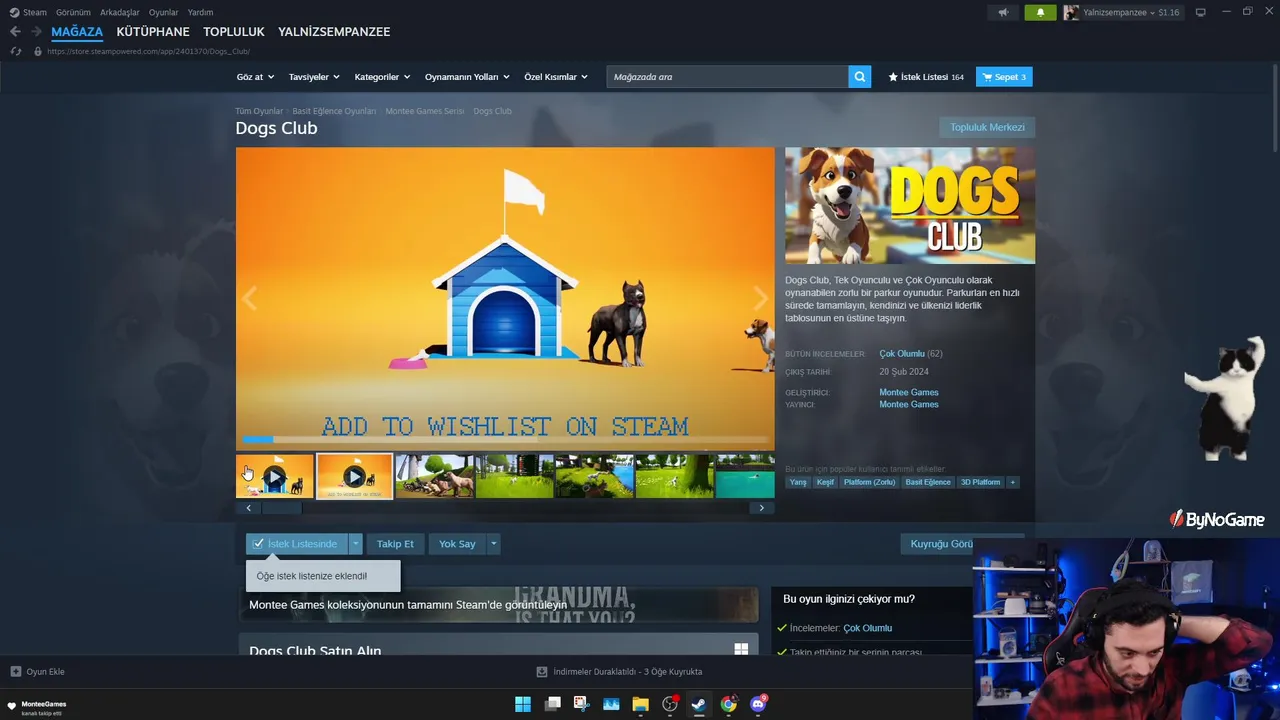Click the Windows platform icon in purchase box
The image size is (1280, 720).
click(741, 650)
